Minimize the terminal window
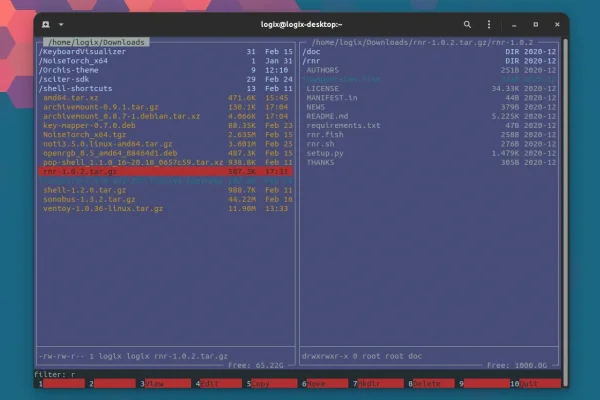The image size is (600, 400). (514, 25)
